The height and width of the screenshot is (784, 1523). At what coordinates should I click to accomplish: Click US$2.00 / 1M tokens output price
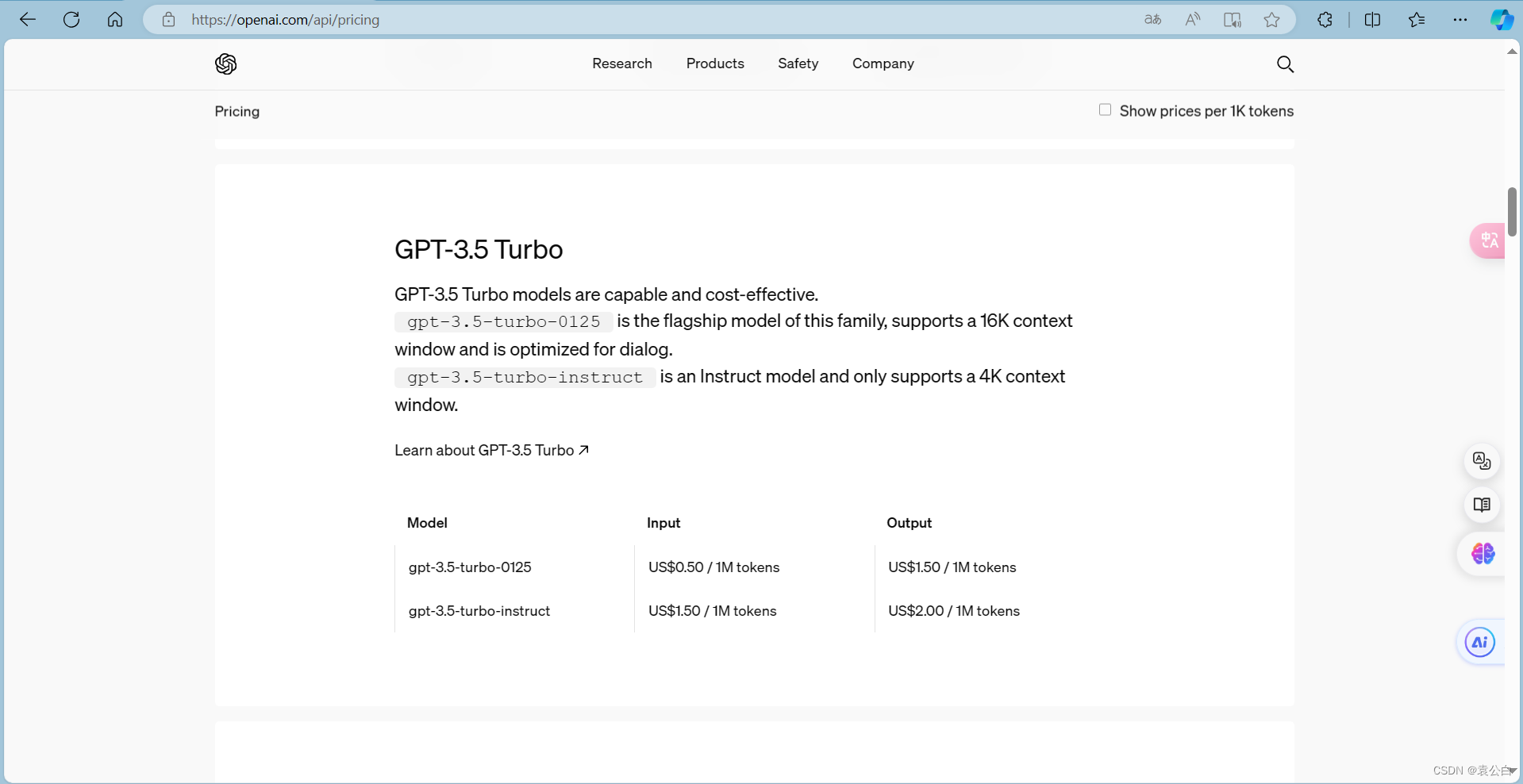click(953, 611)
